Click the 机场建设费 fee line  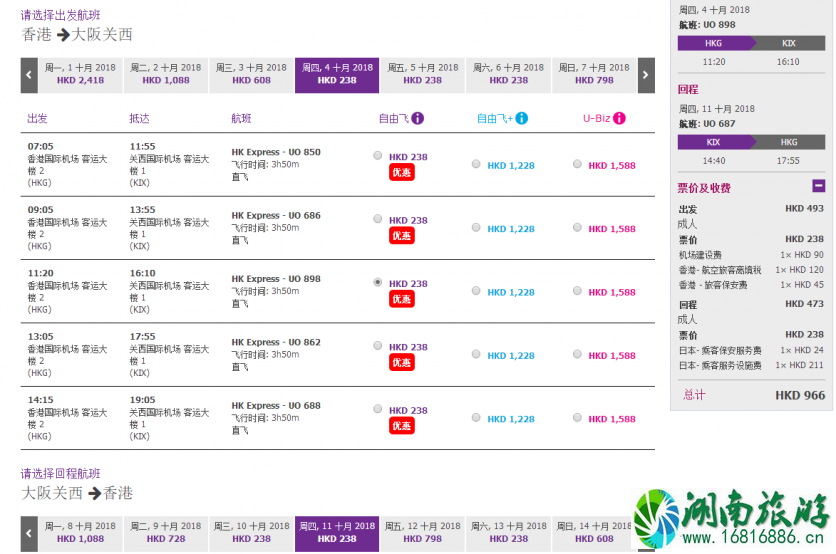[x=751, y=255]
